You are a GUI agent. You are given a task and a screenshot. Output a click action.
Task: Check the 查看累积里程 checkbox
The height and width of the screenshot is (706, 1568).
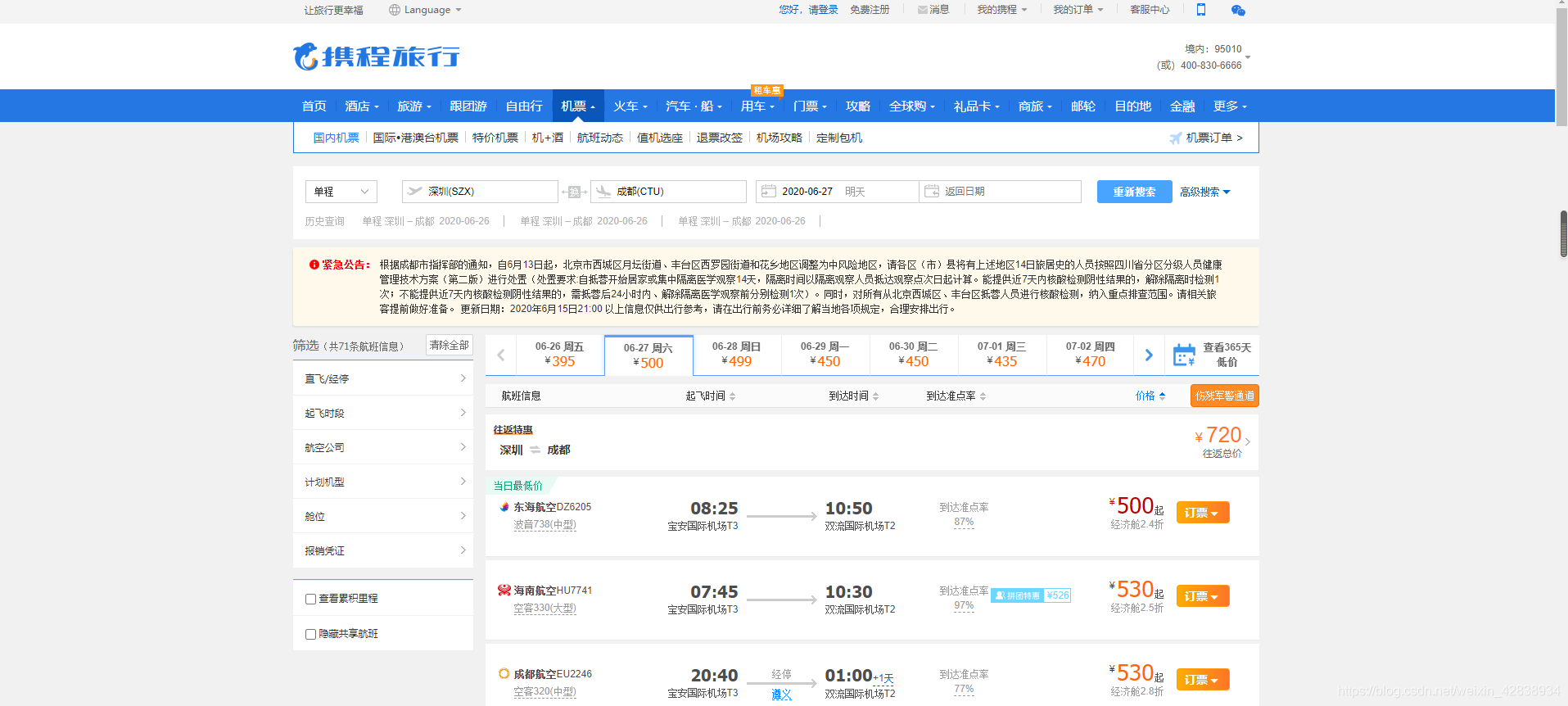click(x=310, y=599)
